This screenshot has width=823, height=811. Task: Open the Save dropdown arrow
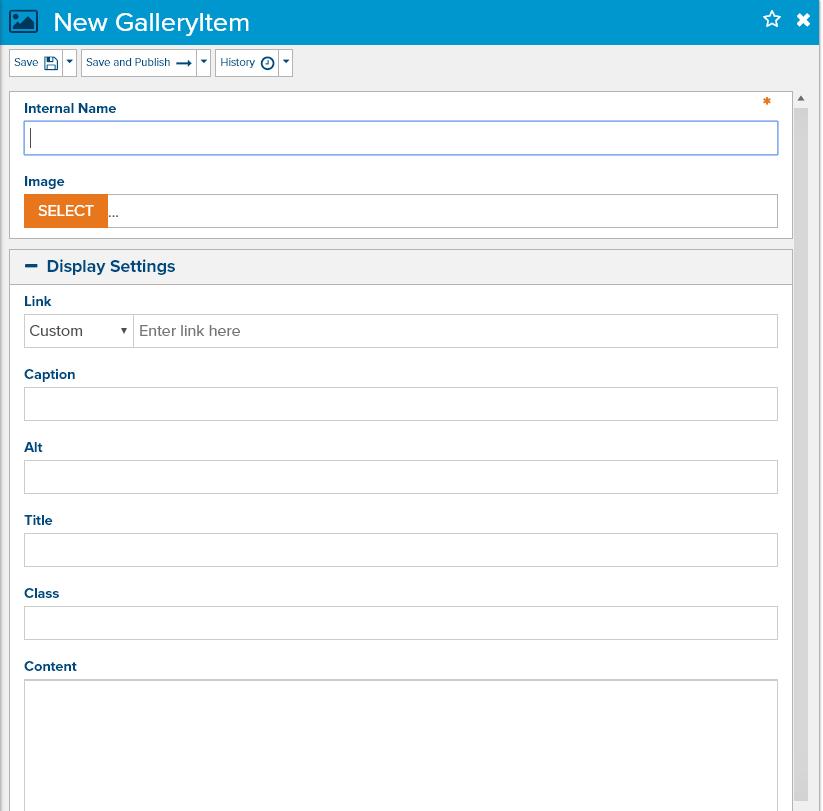[69, 63]
